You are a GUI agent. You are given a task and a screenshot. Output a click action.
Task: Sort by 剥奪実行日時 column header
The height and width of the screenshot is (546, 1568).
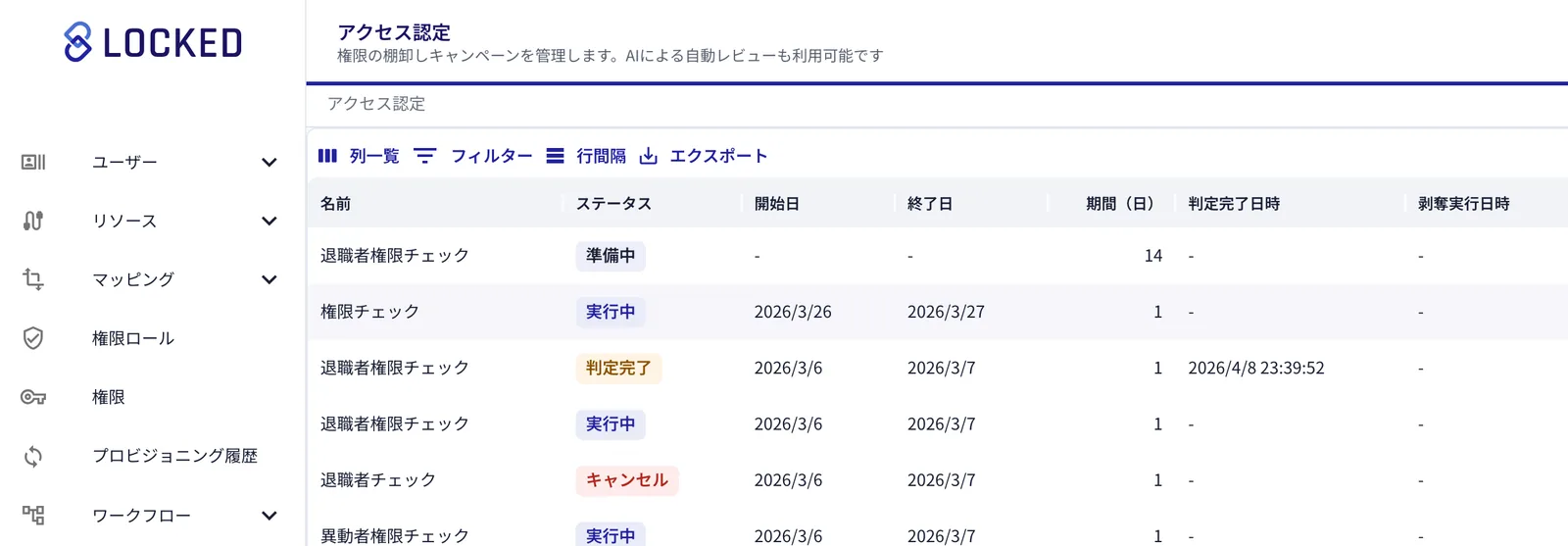(x=1463, y=204)
